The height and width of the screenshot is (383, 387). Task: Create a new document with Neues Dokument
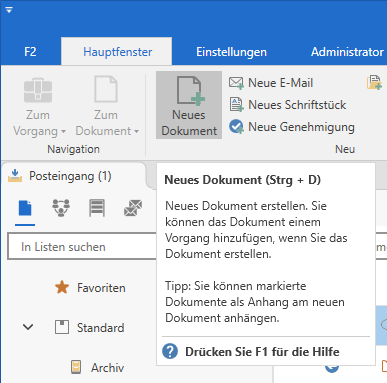[x=189, y=105]
